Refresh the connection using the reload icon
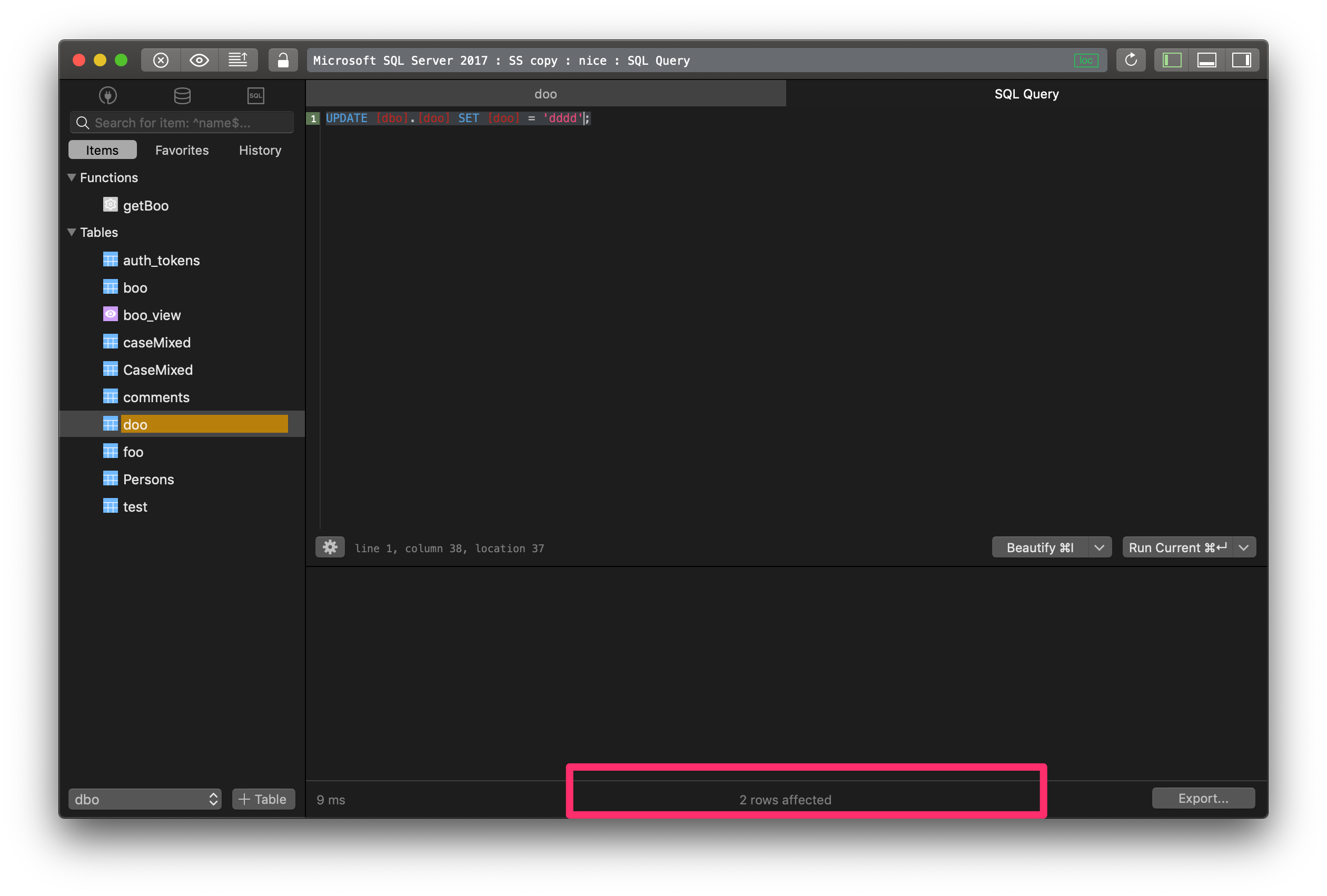The image size is (1327, 896). coord(1131,60)
